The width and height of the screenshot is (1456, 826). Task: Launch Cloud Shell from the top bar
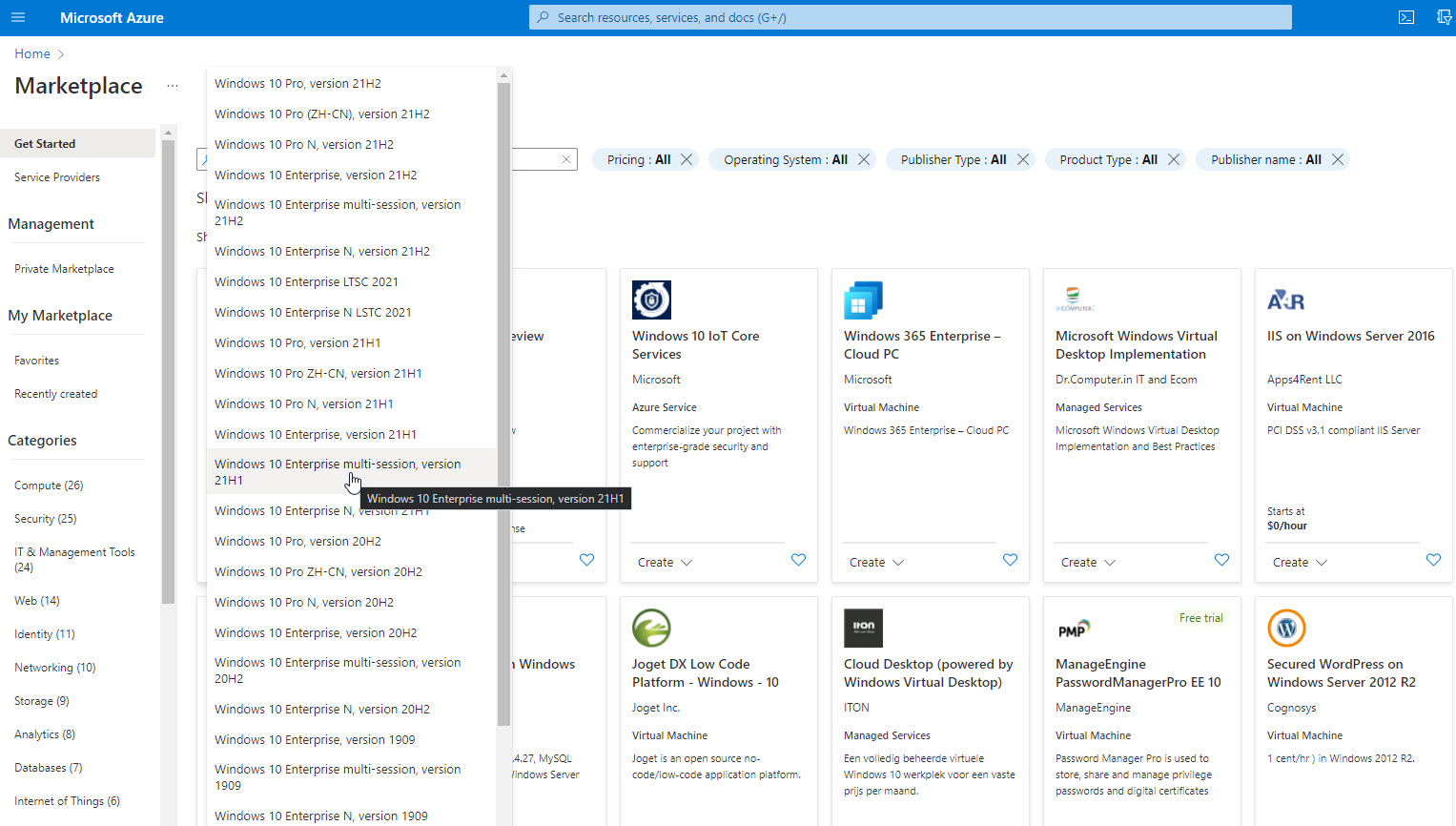(x=1406, y=17)
